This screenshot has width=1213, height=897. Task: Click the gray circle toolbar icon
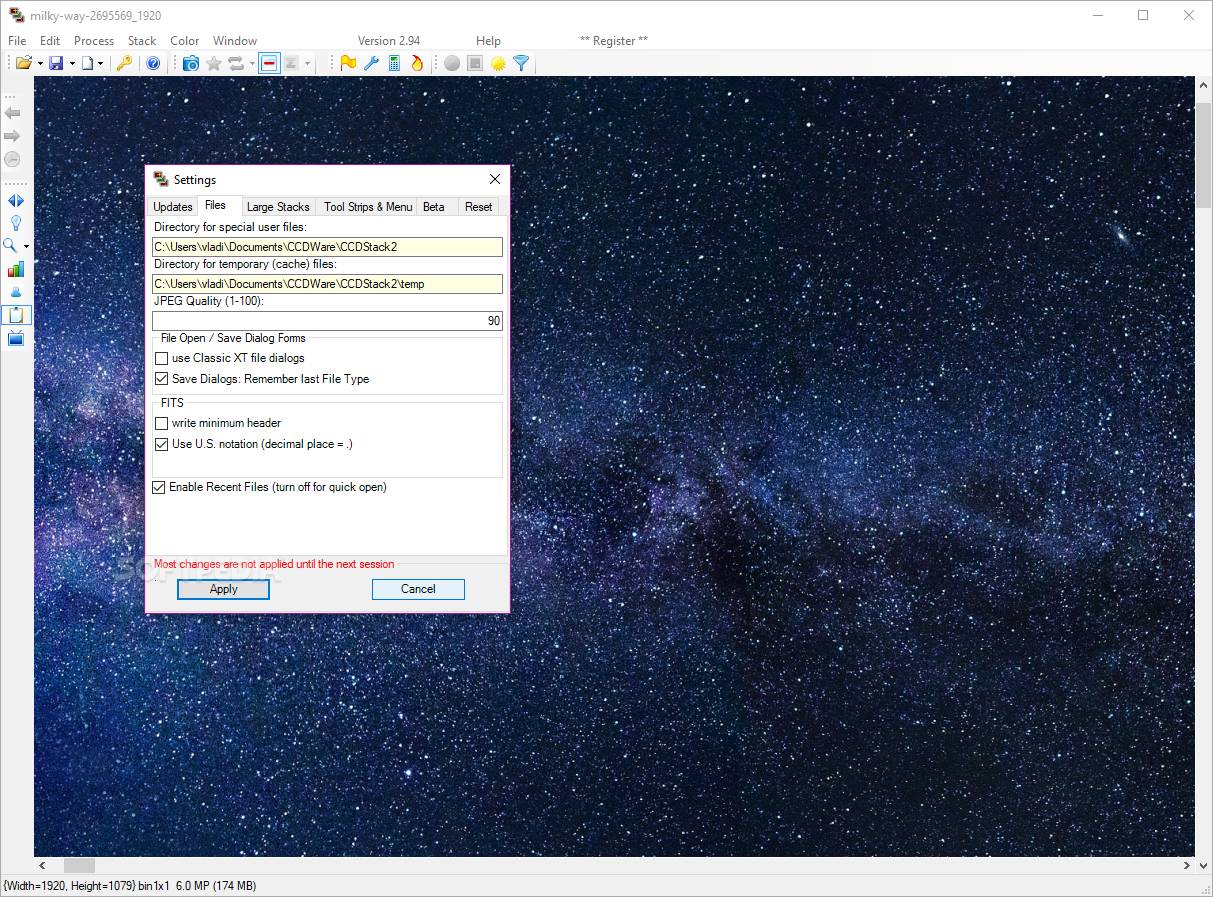pos(452,63)
